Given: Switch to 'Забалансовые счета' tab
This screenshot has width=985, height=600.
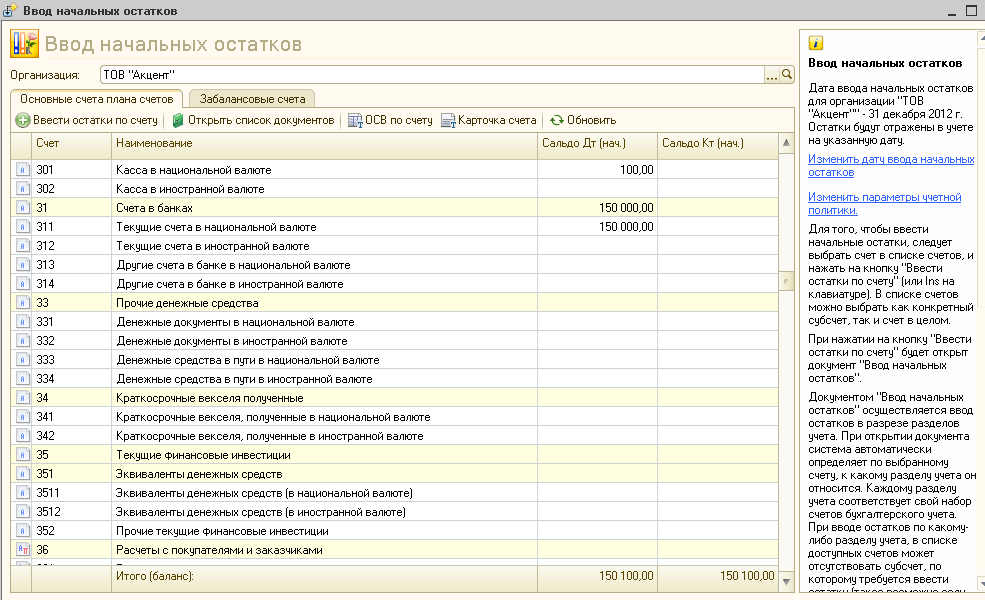Looking at the screenshot, I should pos(252,99).
